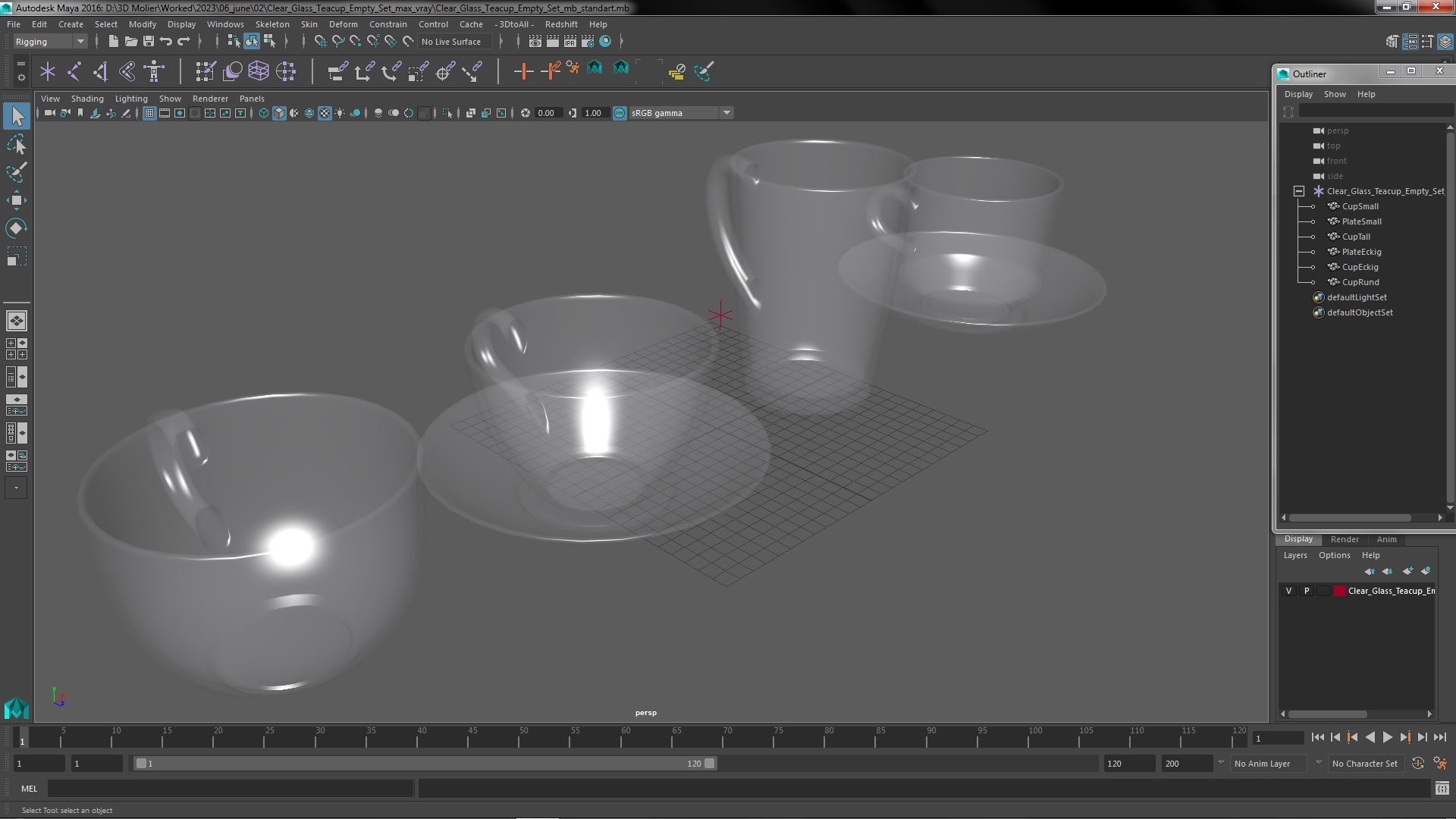This screenshot has height=819, width=1456.
Task: Toggle playback P box on the layer
Action: [x=1307, y=591]
